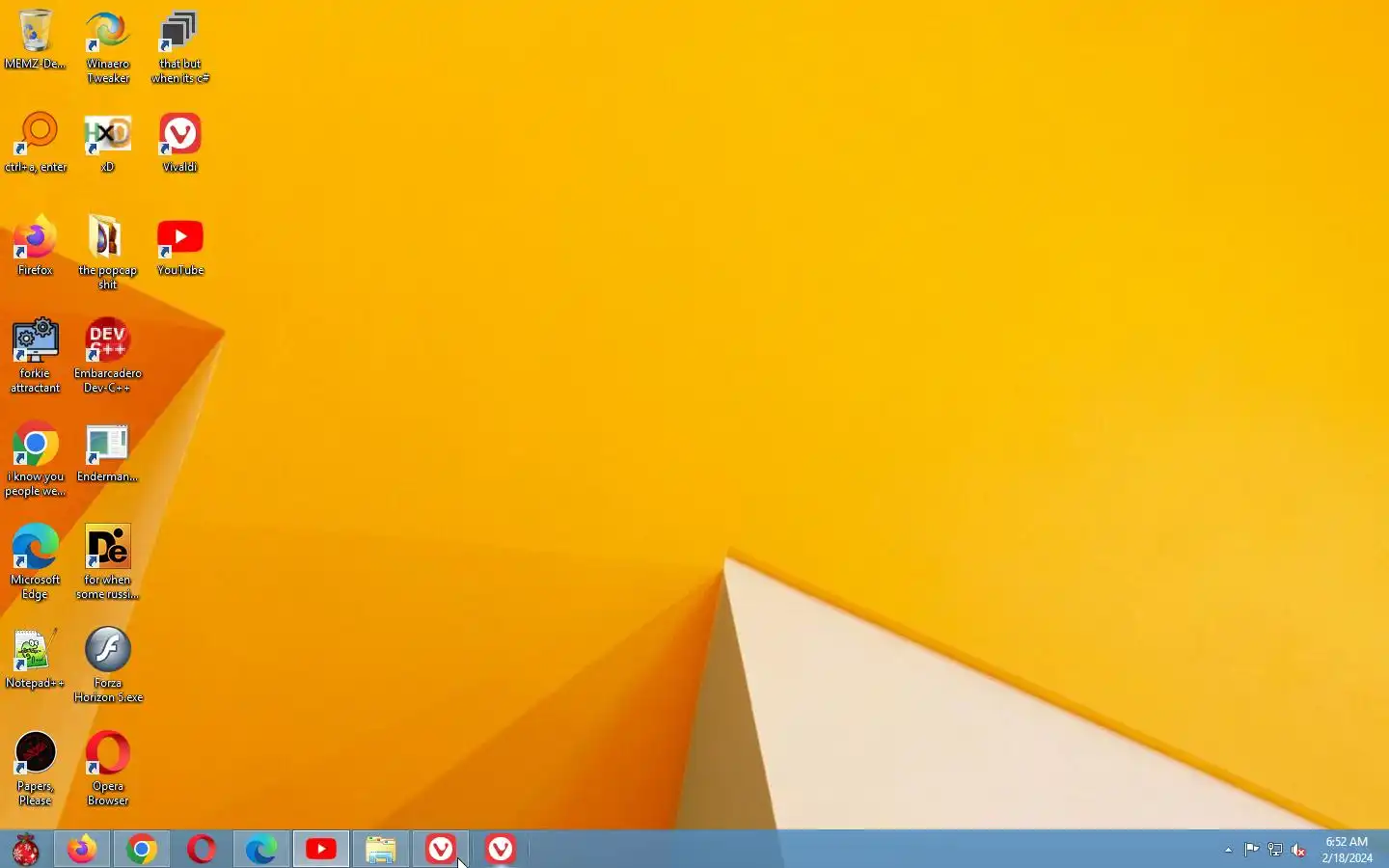The image size is (1389, 868).
Task: Launch Opera from the taskbar
Action: [202, 850]
